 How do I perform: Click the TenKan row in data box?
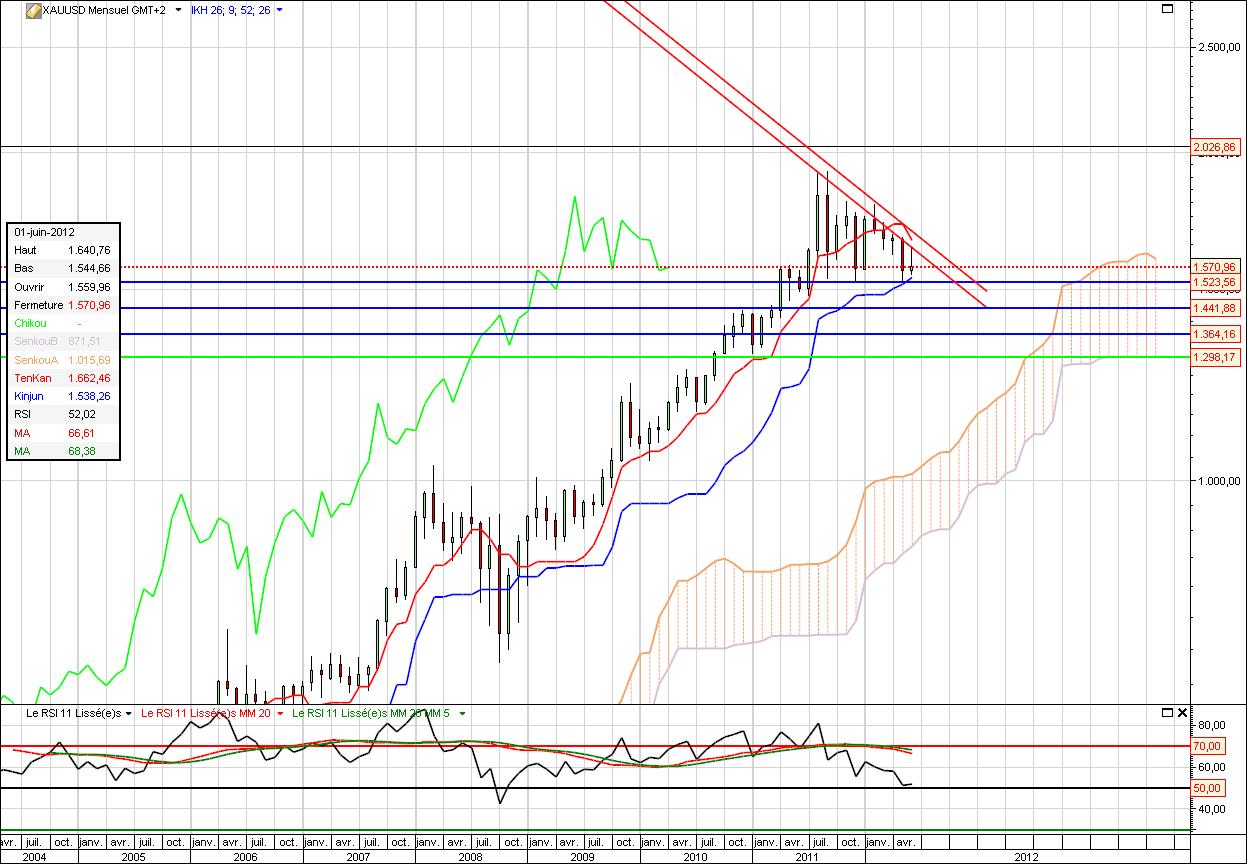click(62, 378)
